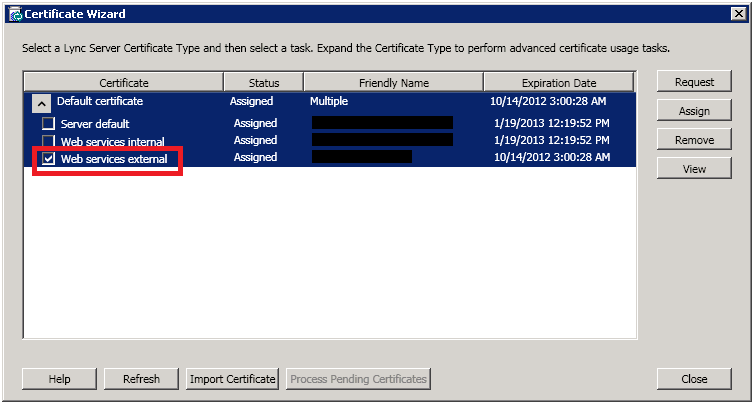
Task: Select the Web services external label
Action: tap(114, 159)
